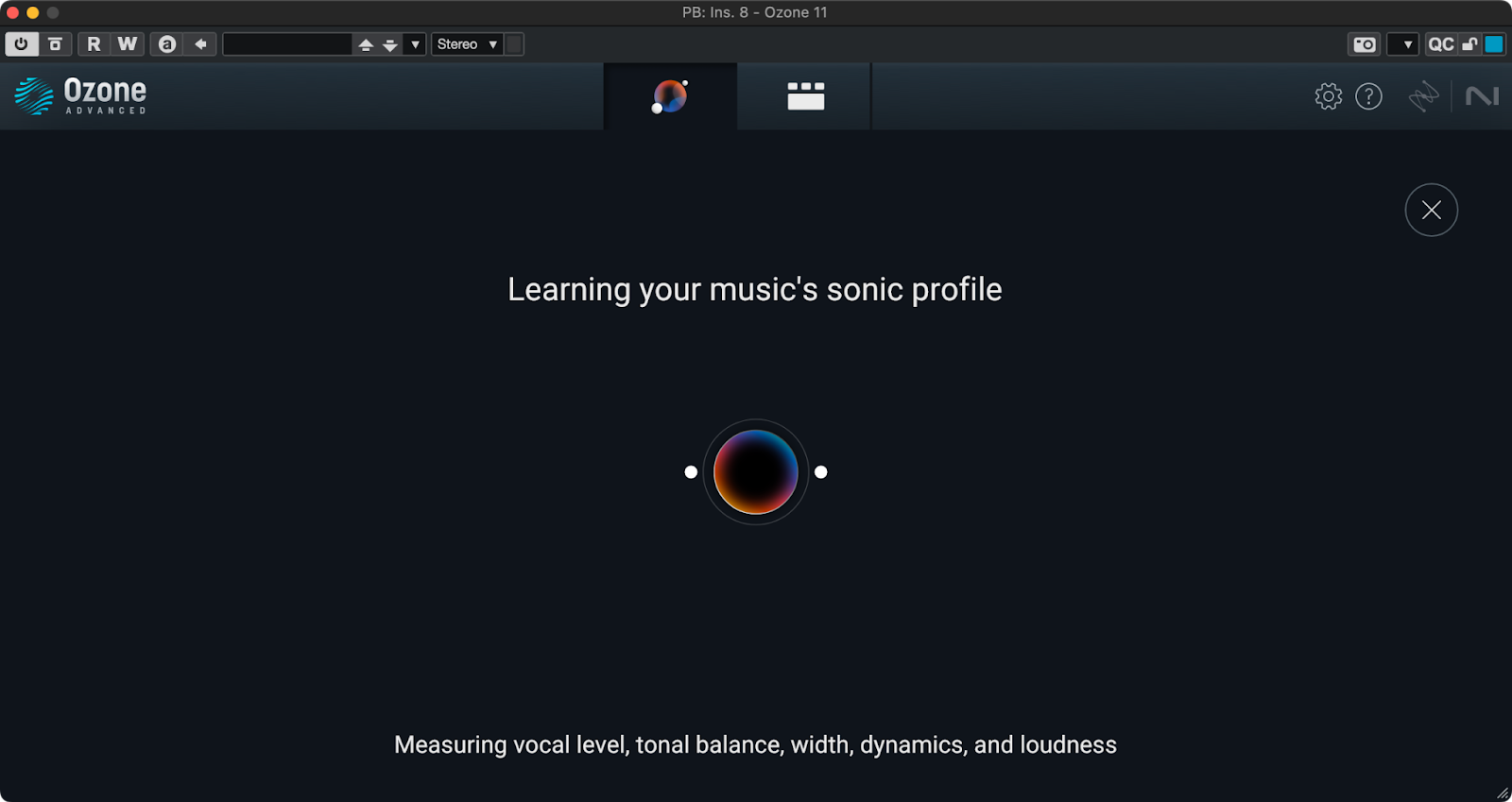Enable Write automation with W button
The height and width of the screenshot is (802, 1512).
click(127, 44)
